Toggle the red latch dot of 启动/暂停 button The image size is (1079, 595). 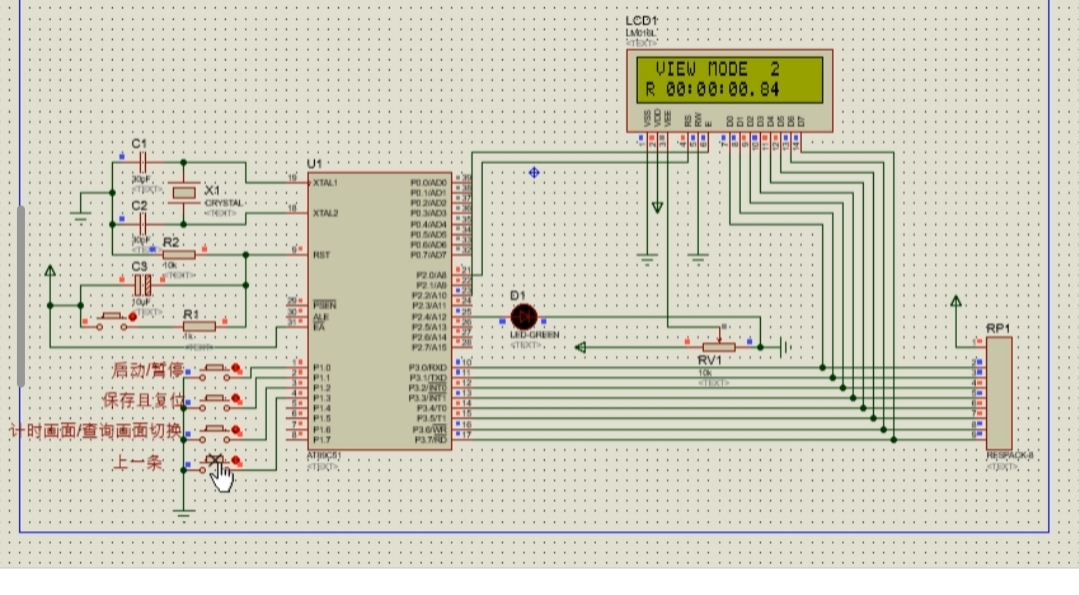237,369
